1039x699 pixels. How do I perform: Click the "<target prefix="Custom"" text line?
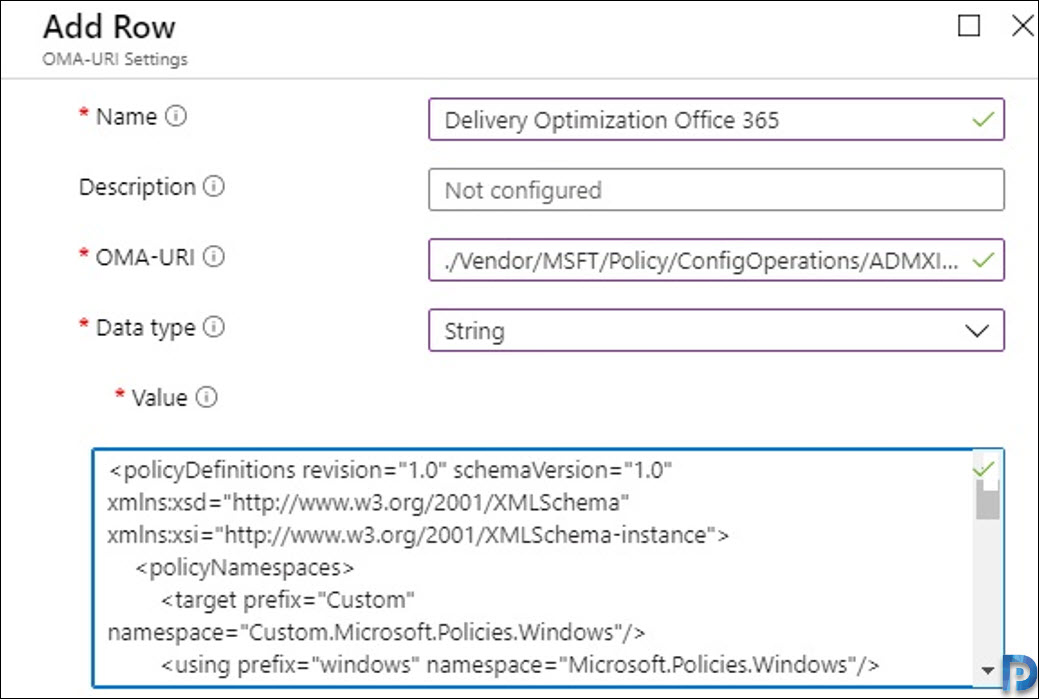(x=288, y=600)
